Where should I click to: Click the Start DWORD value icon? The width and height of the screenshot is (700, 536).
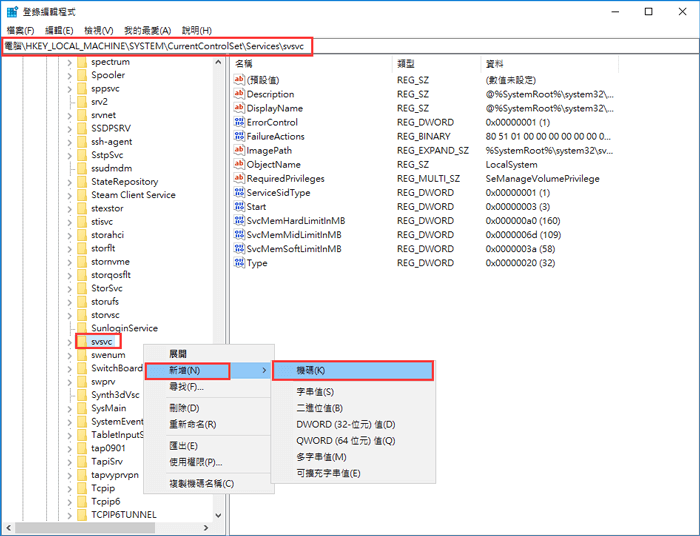click(239, 207)
